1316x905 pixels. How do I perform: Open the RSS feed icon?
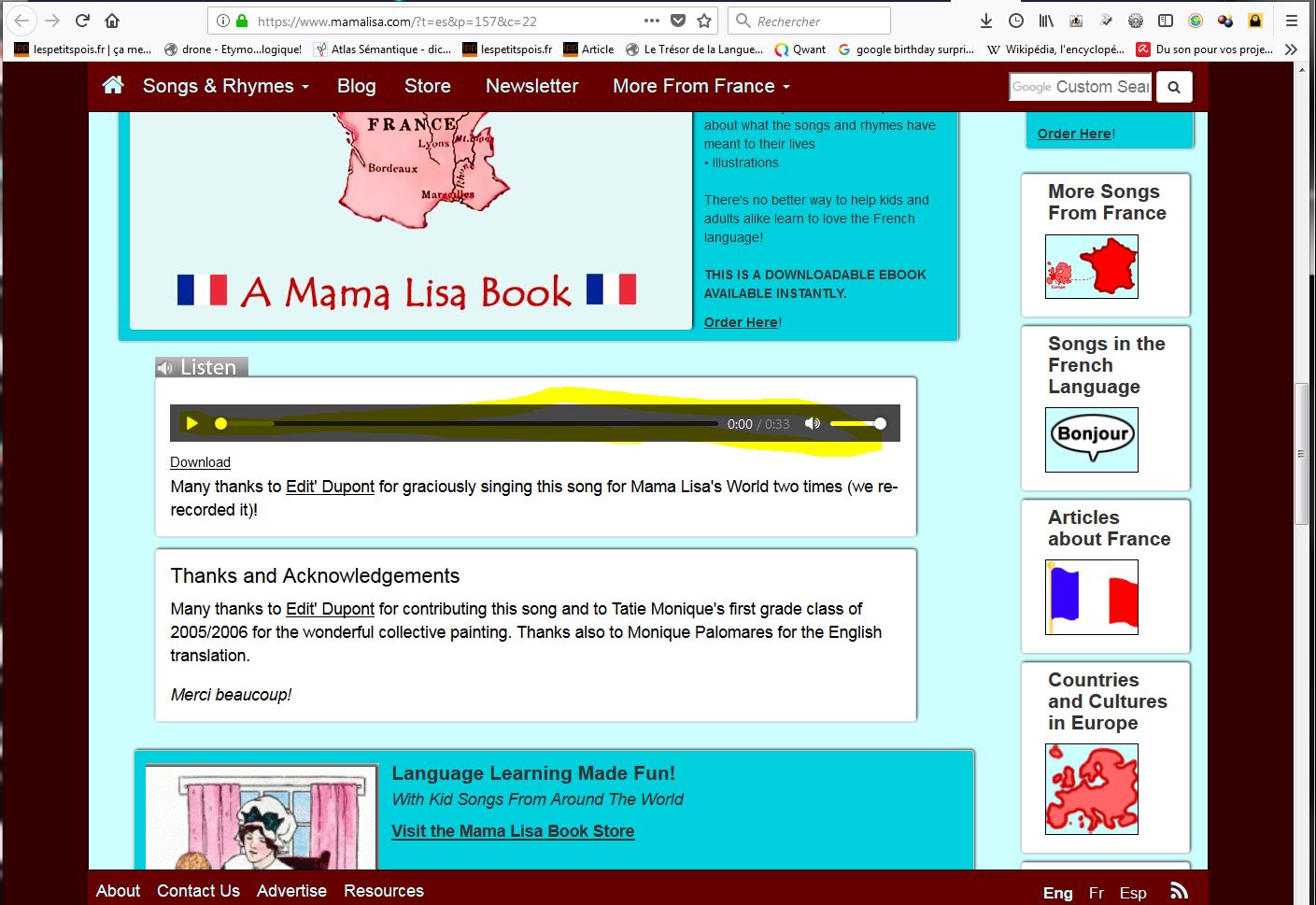click(x=1179, y=891)
